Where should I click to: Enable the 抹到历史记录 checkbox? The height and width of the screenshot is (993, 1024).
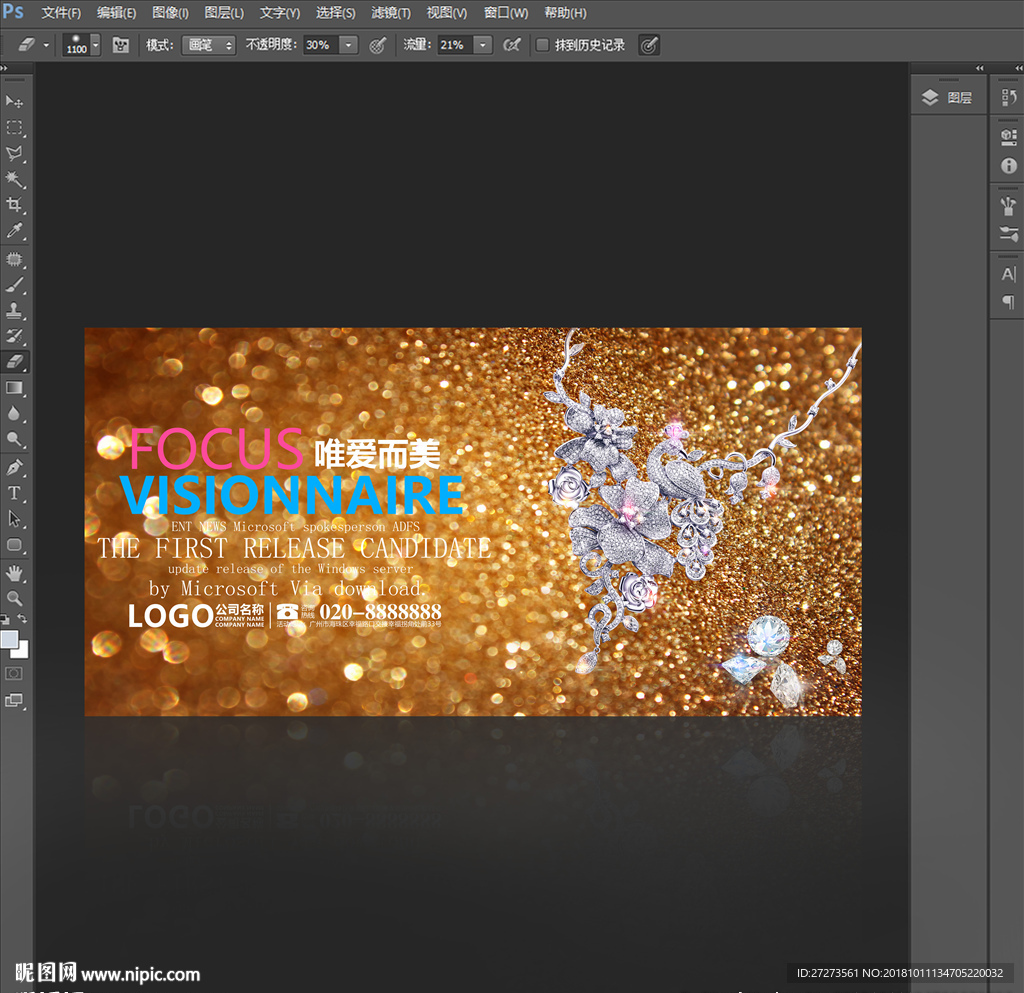tap(542, 45)
